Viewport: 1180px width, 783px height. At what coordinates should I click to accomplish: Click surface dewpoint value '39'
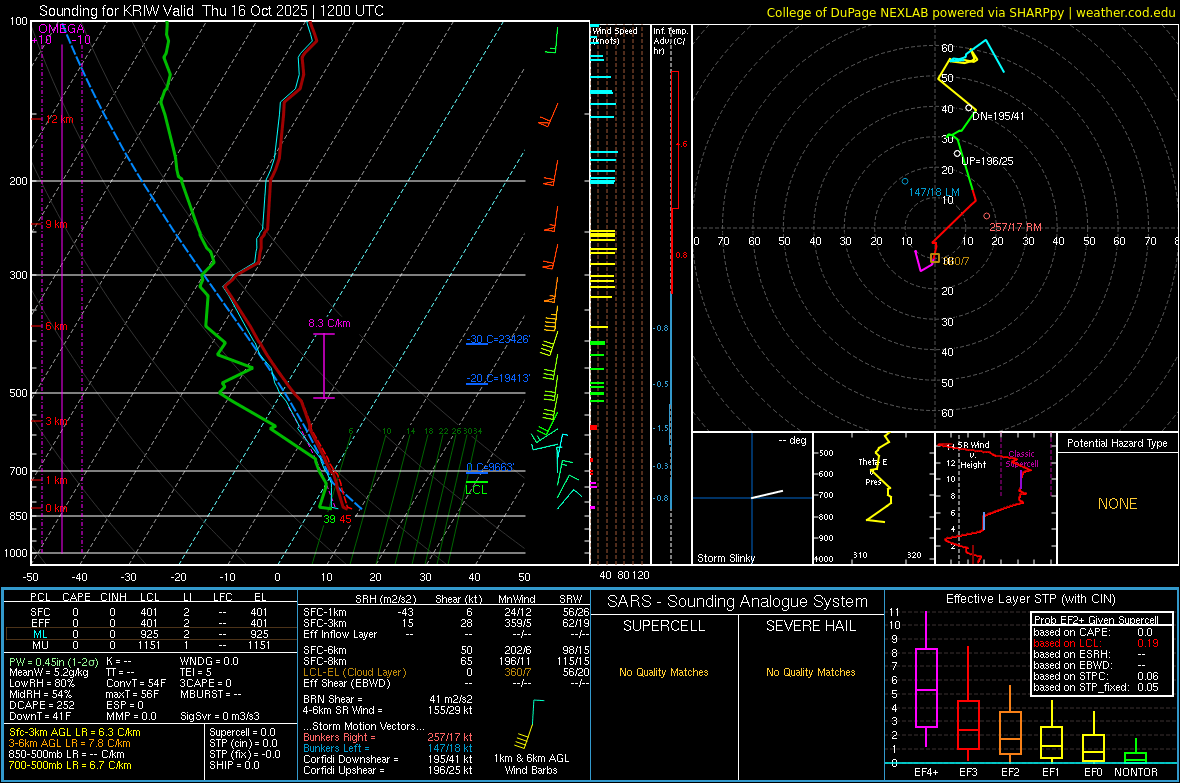click(330, 519)
